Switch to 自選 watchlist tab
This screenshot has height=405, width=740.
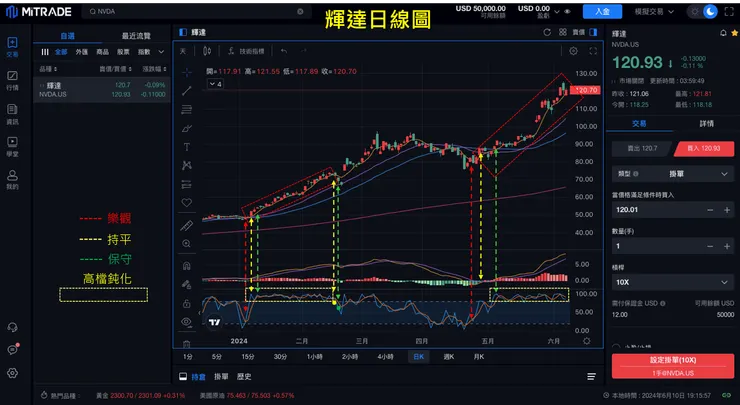point(67,36)
